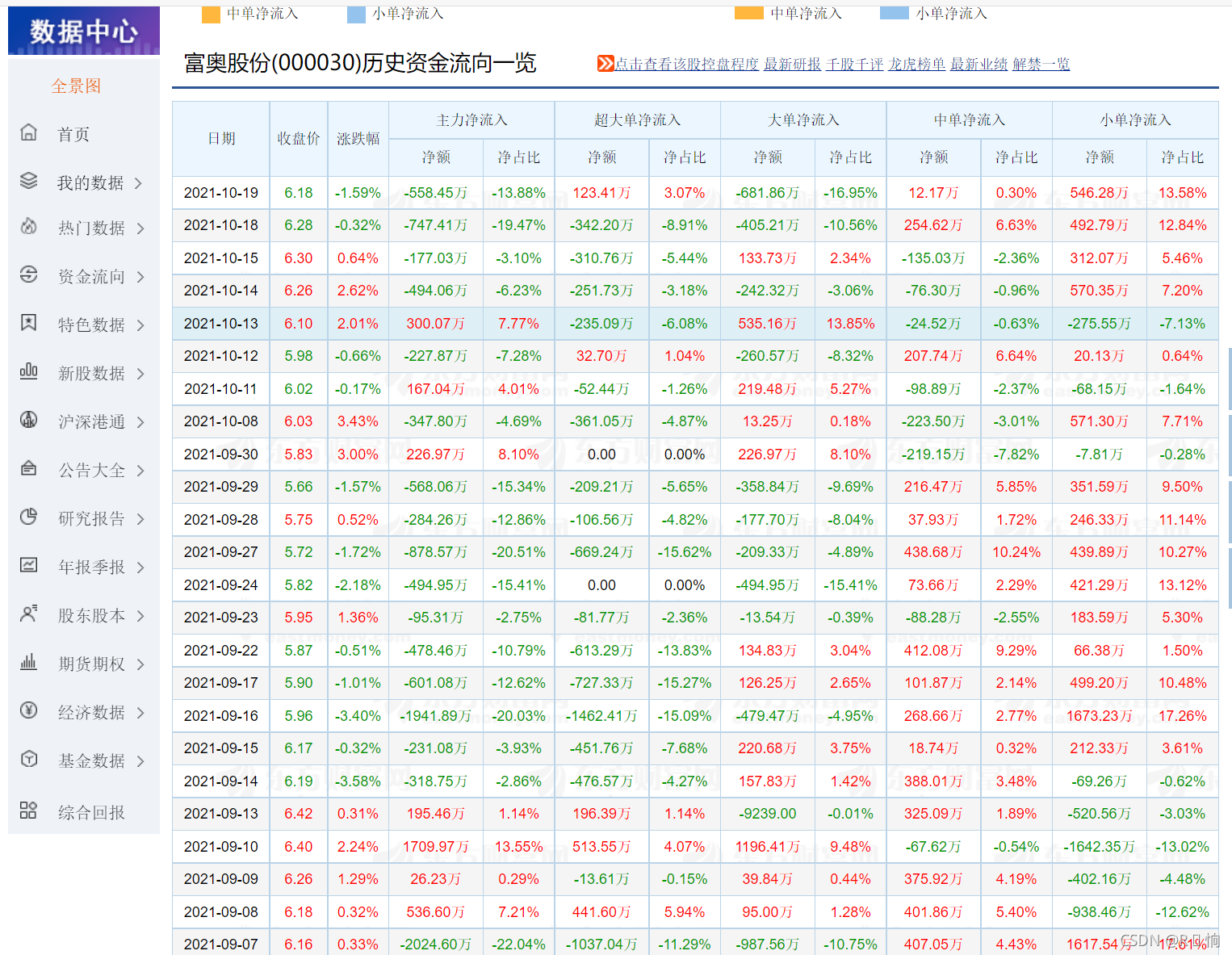The width and height of the screenshot is (1232, 955).
Task: Click the right orange 中单净流入 legend swatch
Action: click(749, 12)
